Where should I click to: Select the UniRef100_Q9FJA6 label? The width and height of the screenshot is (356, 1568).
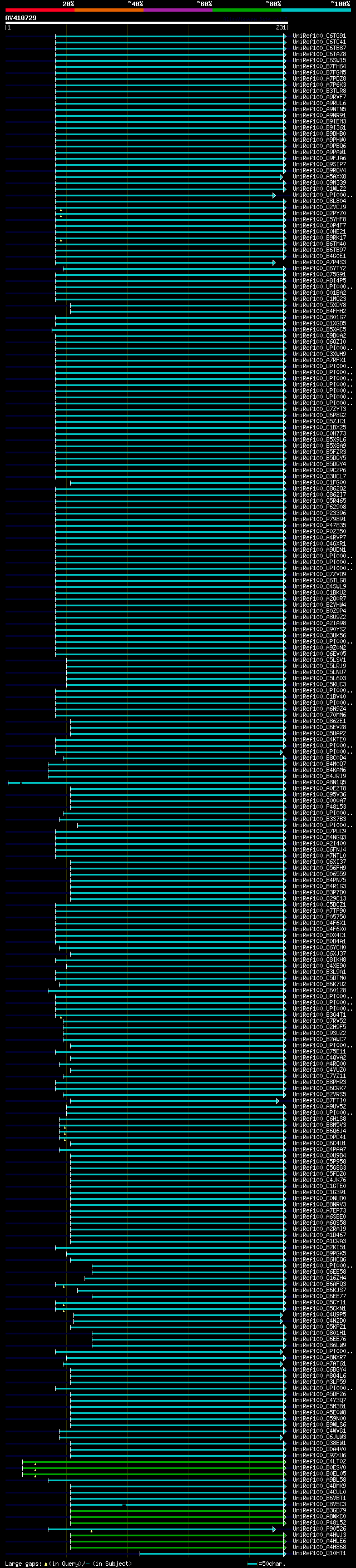319,159
